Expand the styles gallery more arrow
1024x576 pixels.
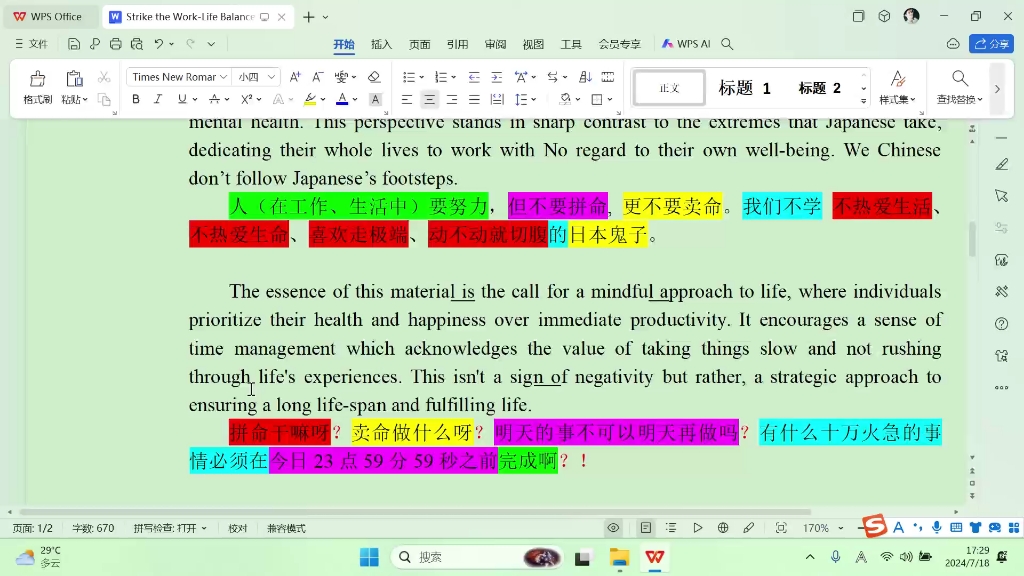click(x=863, y=101)
